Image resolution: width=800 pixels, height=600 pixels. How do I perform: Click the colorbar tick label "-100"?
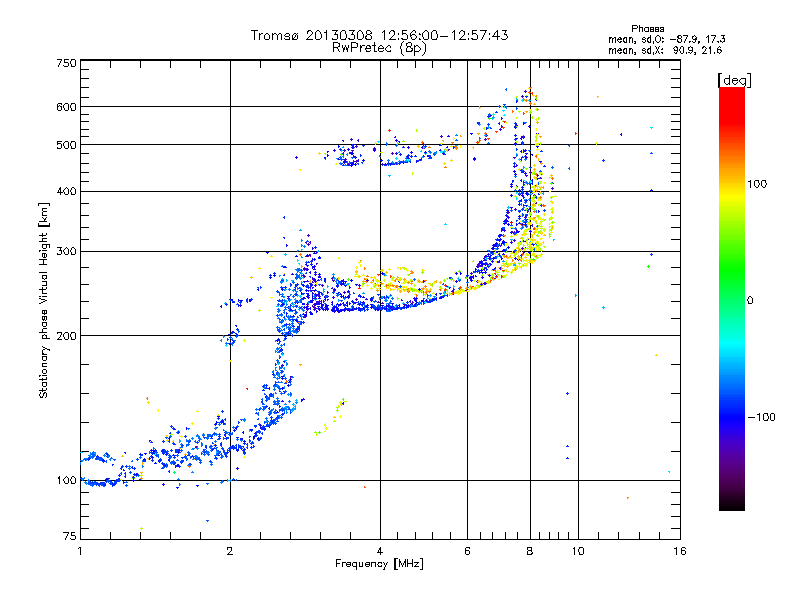pyautogui.click(x=761, y=417)
